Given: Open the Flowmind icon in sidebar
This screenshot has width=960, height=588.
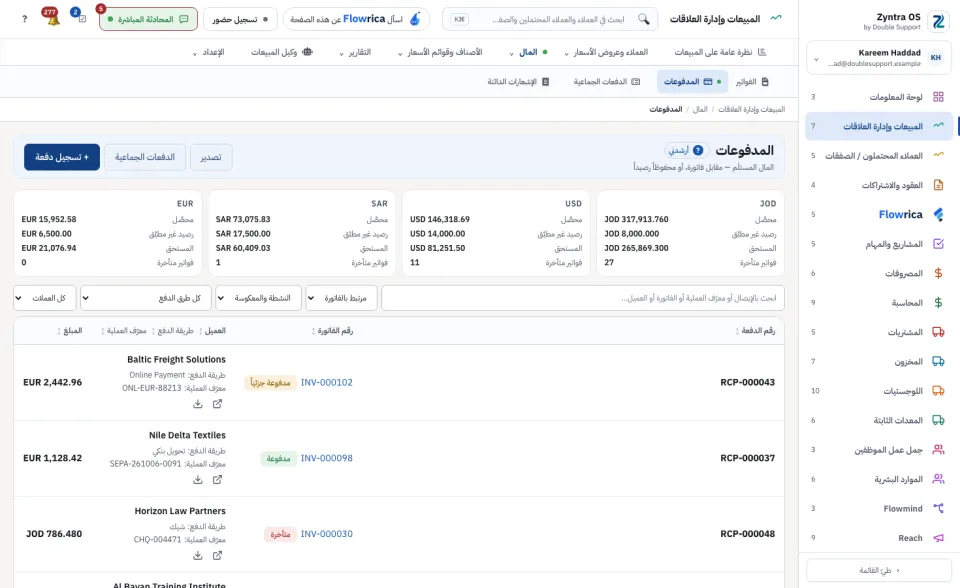Looking at the screenshot, I should 938,508.
